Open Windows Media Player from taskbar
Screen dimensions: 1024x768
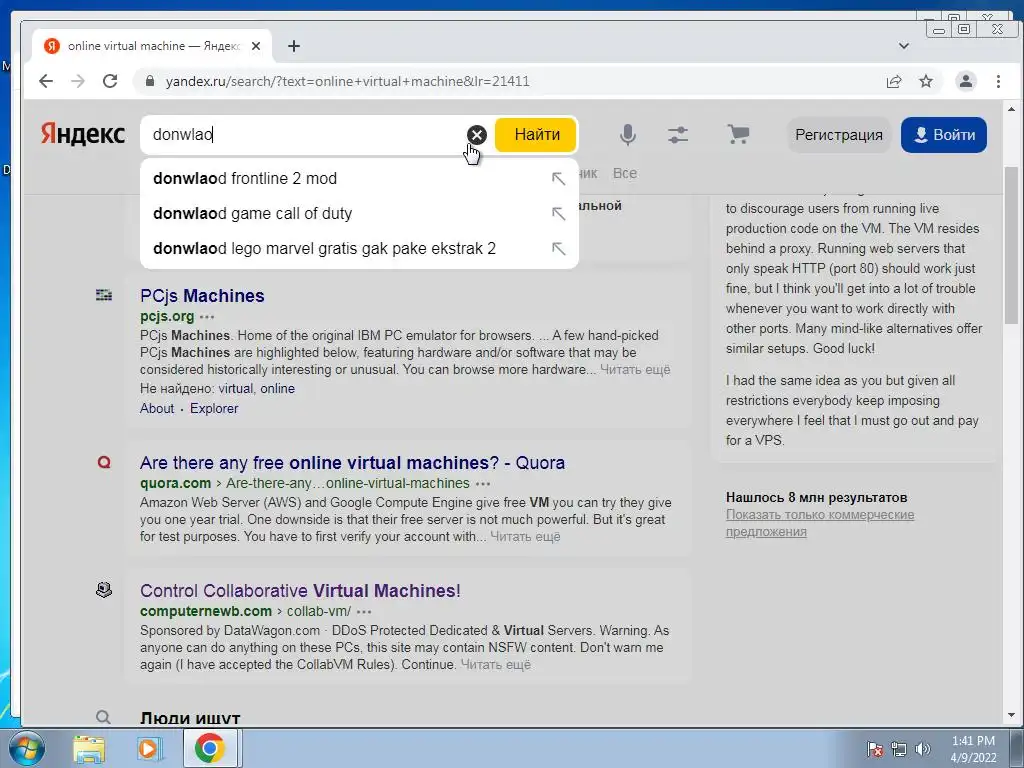148,748
